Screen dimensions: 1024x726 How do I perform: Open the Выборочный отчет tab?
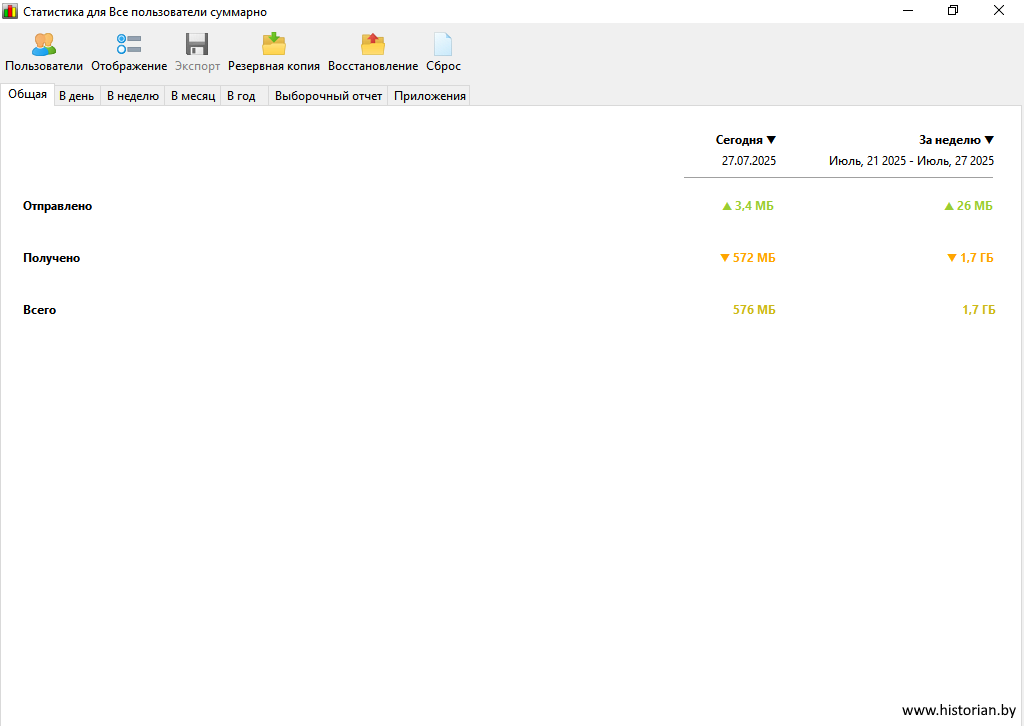[x=328, y=96]
